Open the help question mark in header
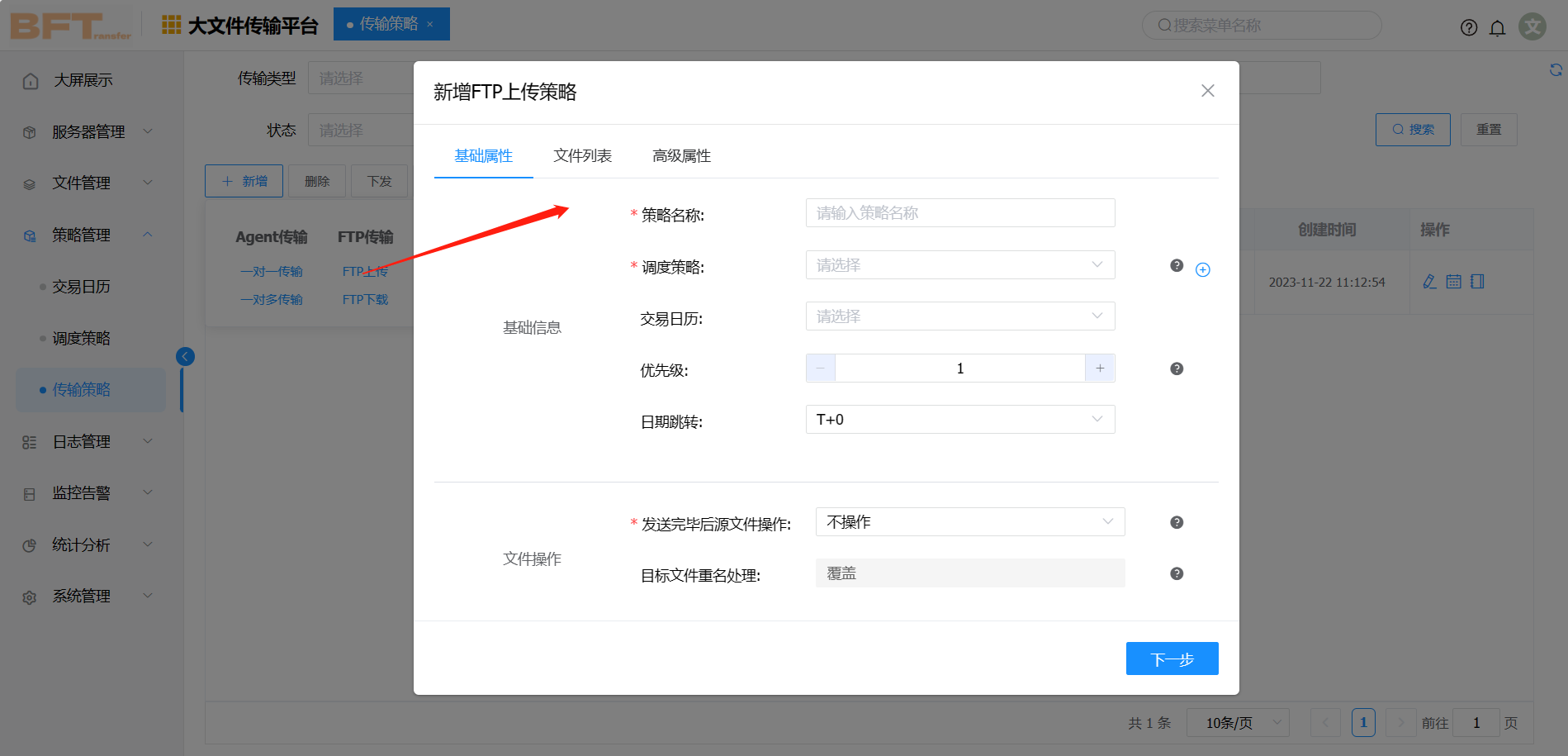The image size is (1568, 756). click(x=1469, y=27)
